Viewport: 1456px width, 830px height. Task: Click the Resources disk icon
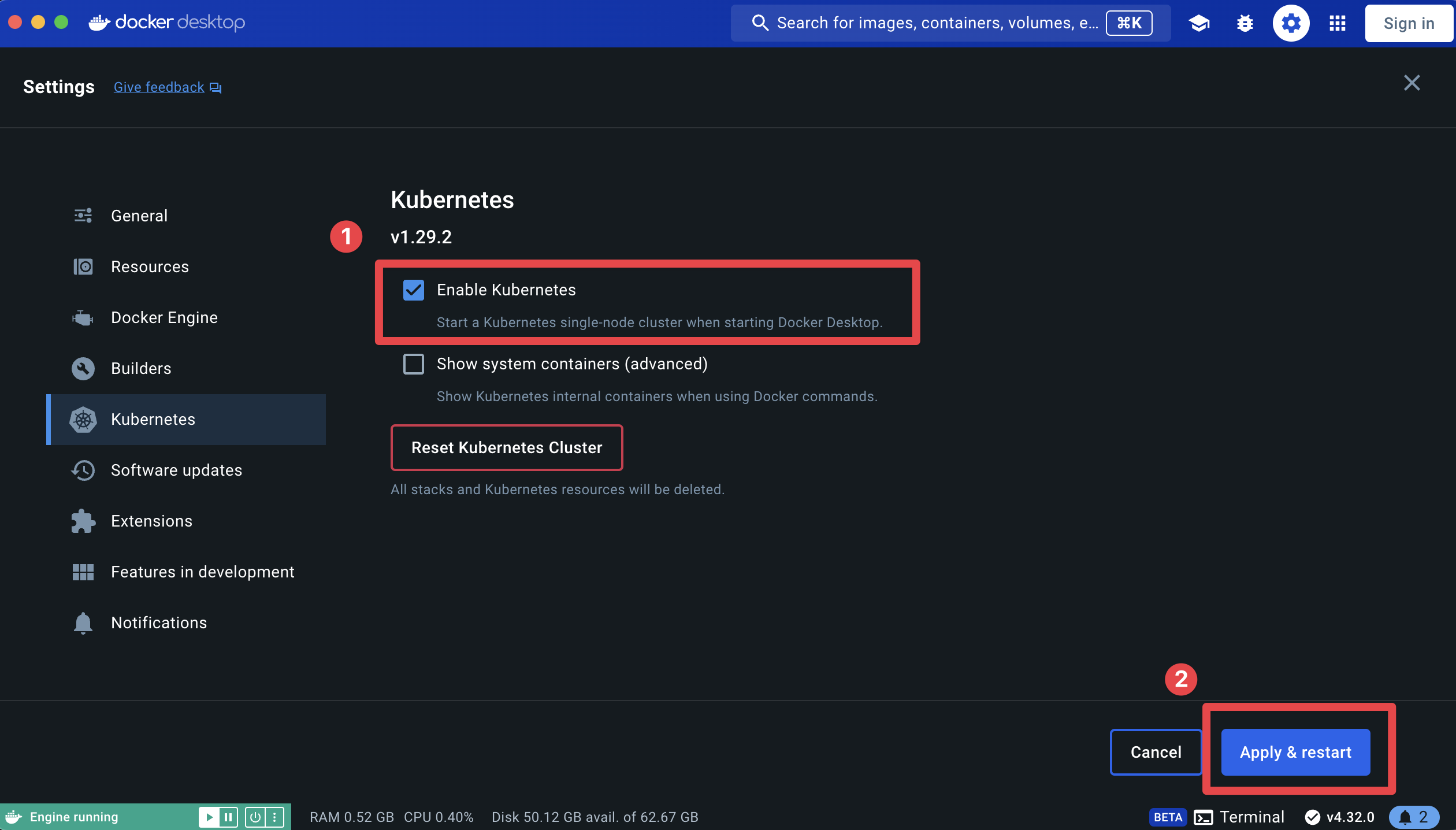[x=83, y=266]
